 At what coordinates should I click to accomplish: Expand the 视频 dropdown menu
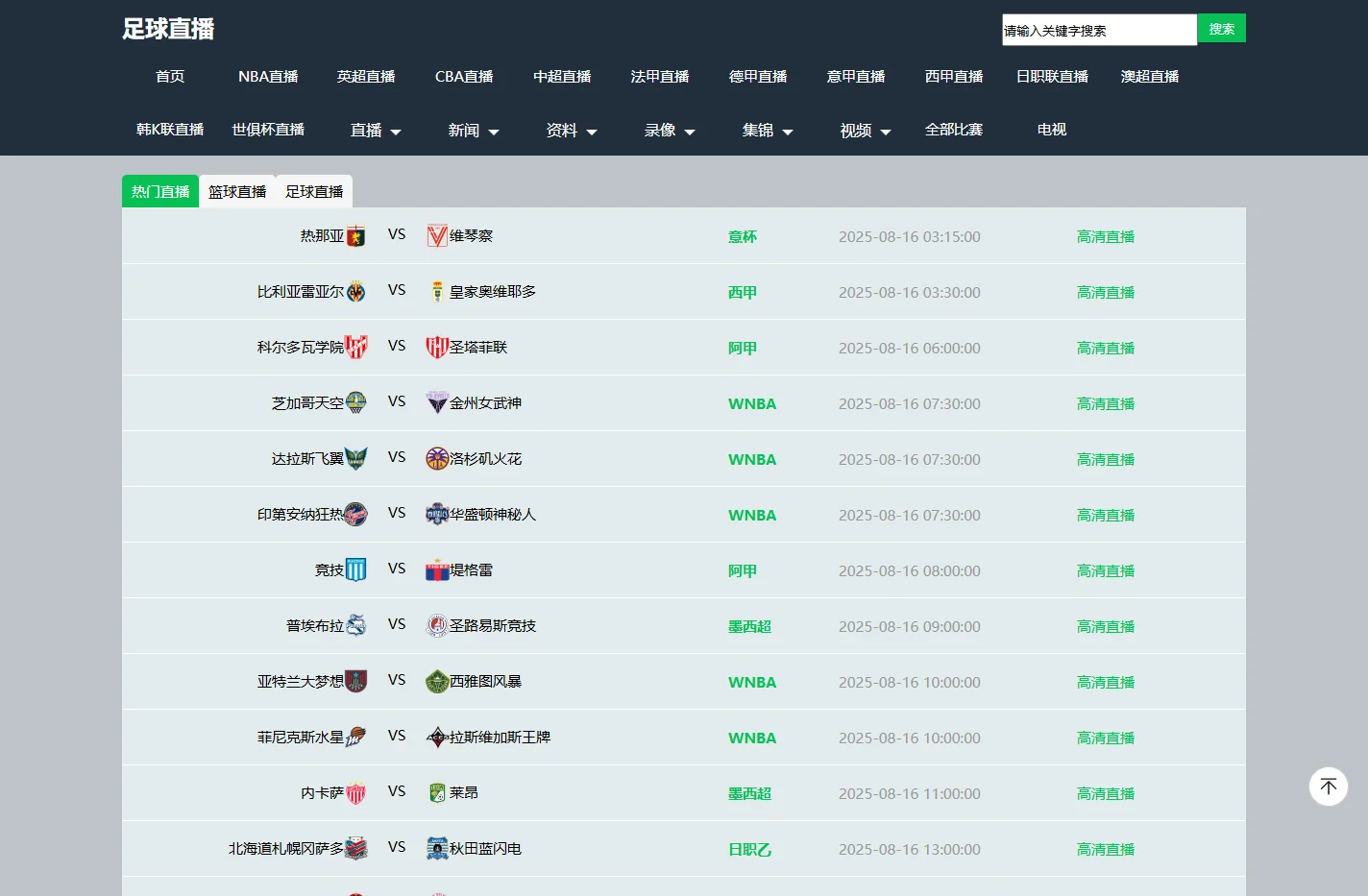point(866,130)
